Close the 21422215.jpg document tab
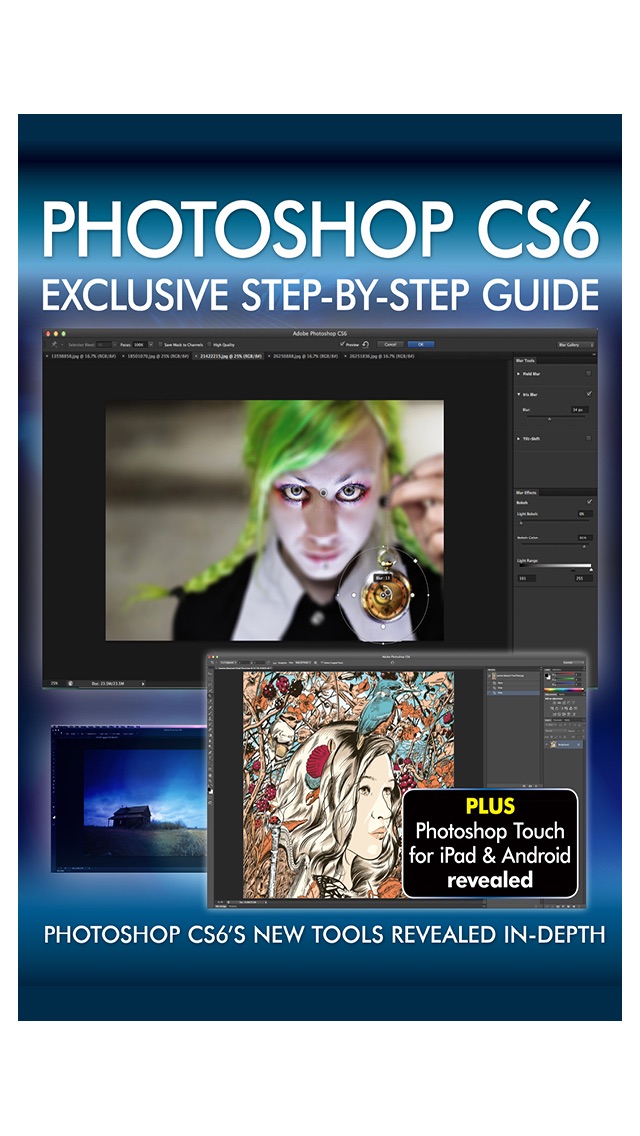 point(196,356)
